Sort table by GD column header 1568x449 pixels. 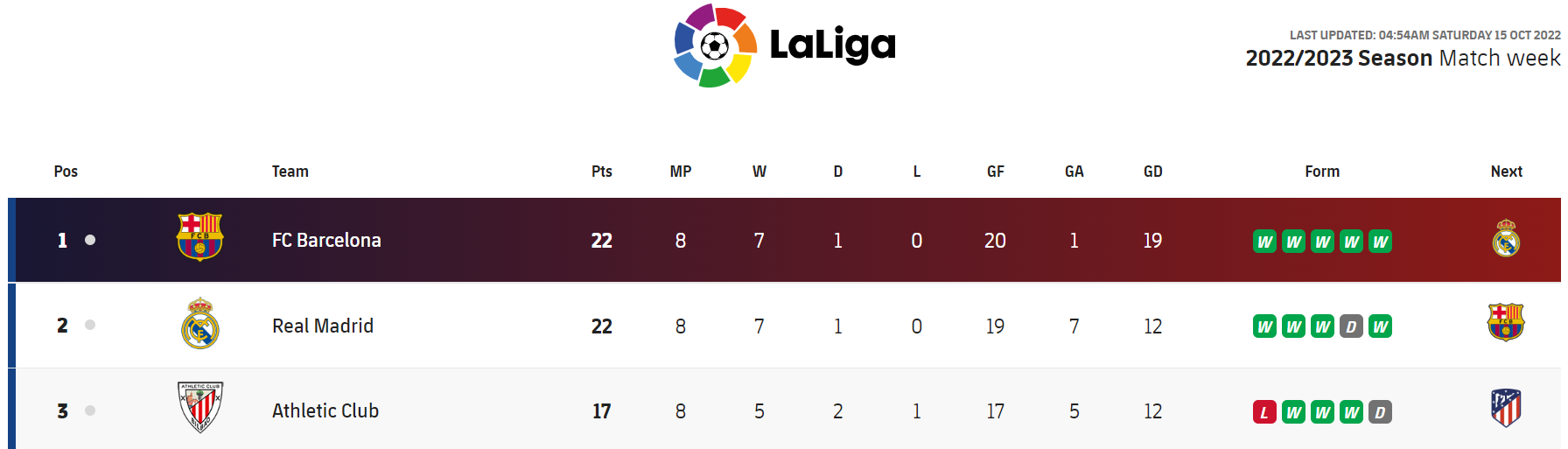coord(1152,172)
